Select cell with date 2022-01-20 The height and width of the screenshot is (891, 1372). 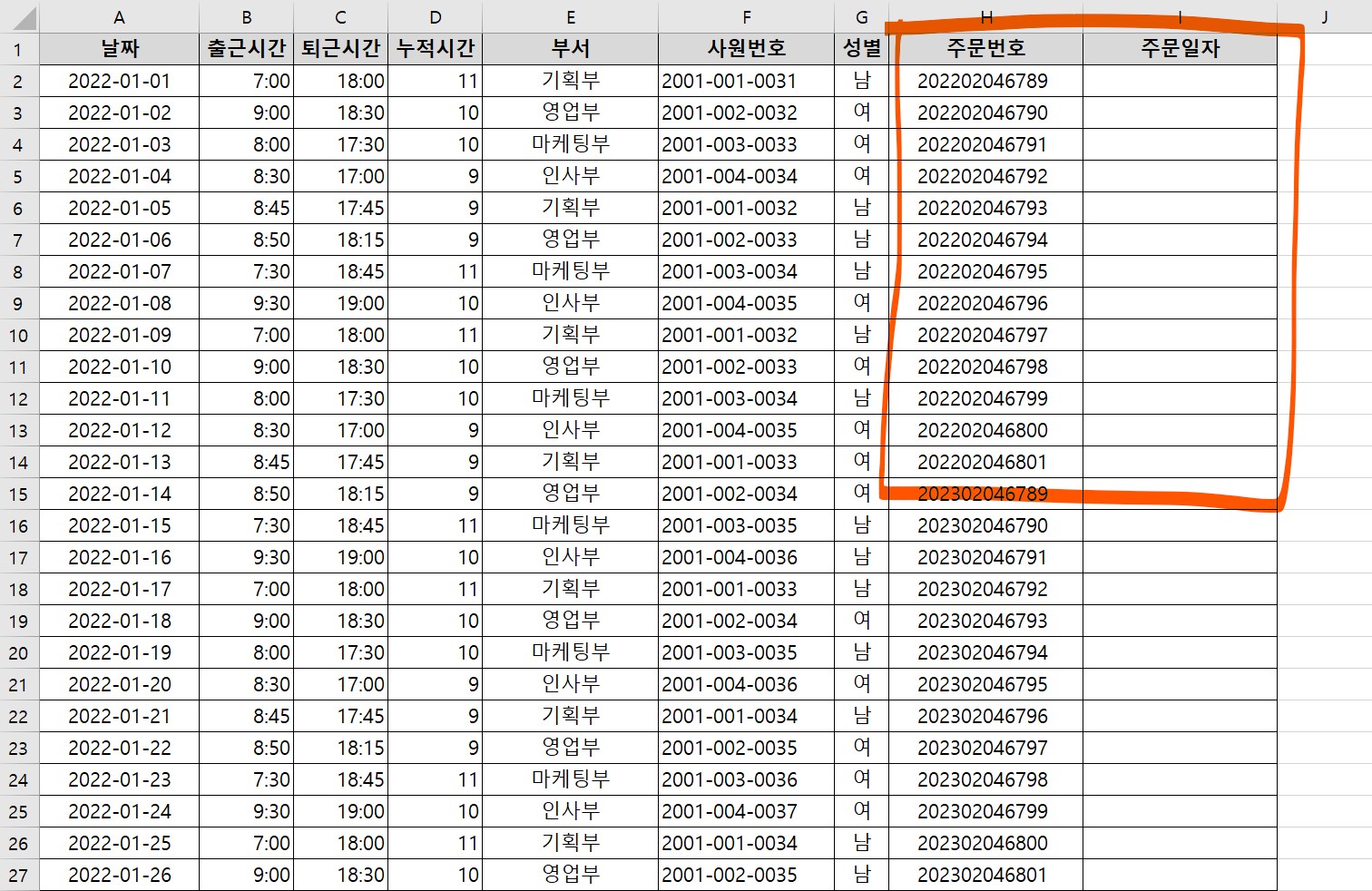click(x=120, y=685)
